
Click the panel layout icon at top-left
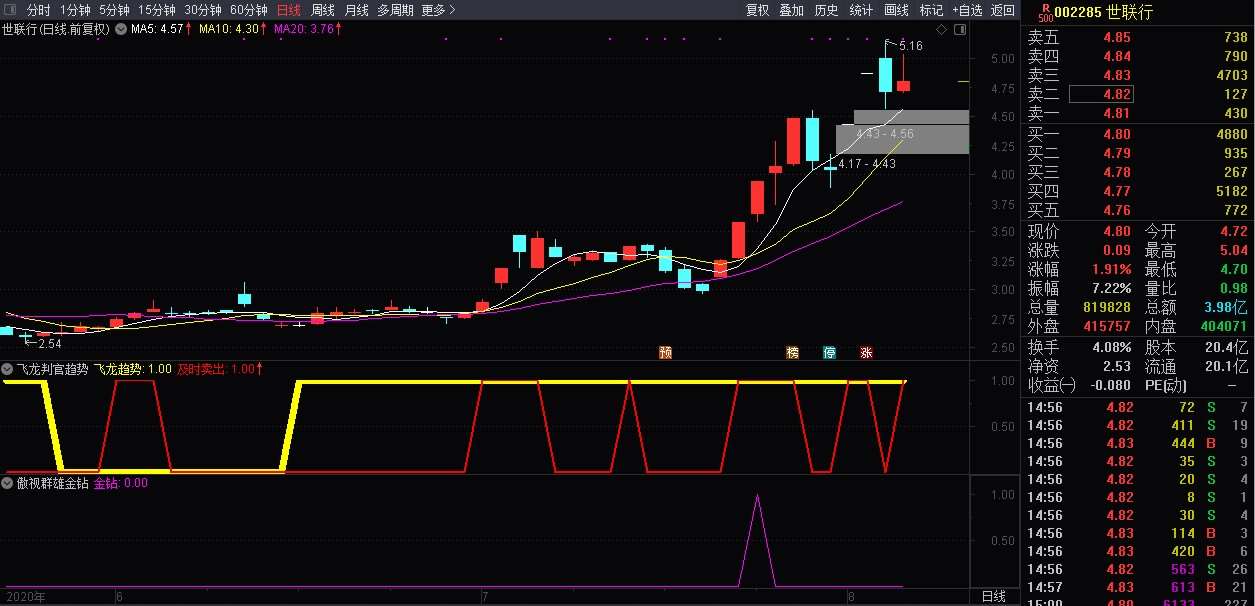point(10,10)
